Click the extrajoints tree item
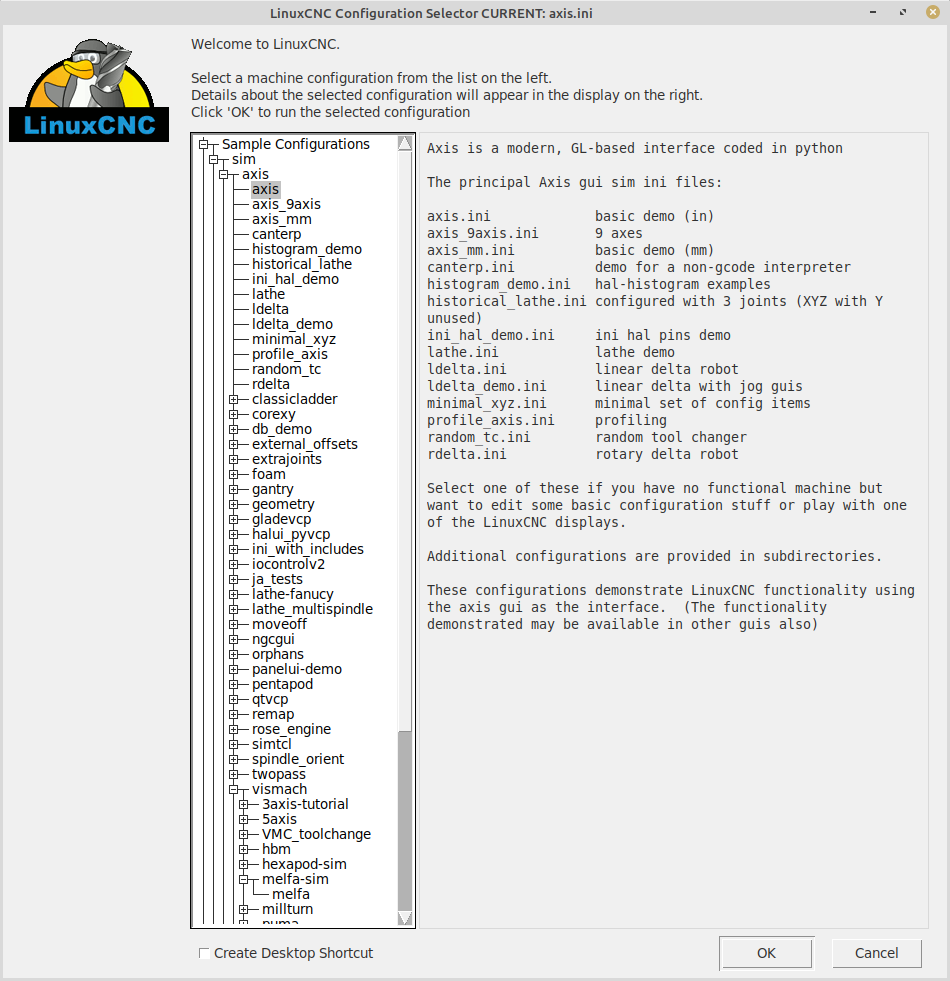Screen dimensions: 950x981 coord(287,459)
